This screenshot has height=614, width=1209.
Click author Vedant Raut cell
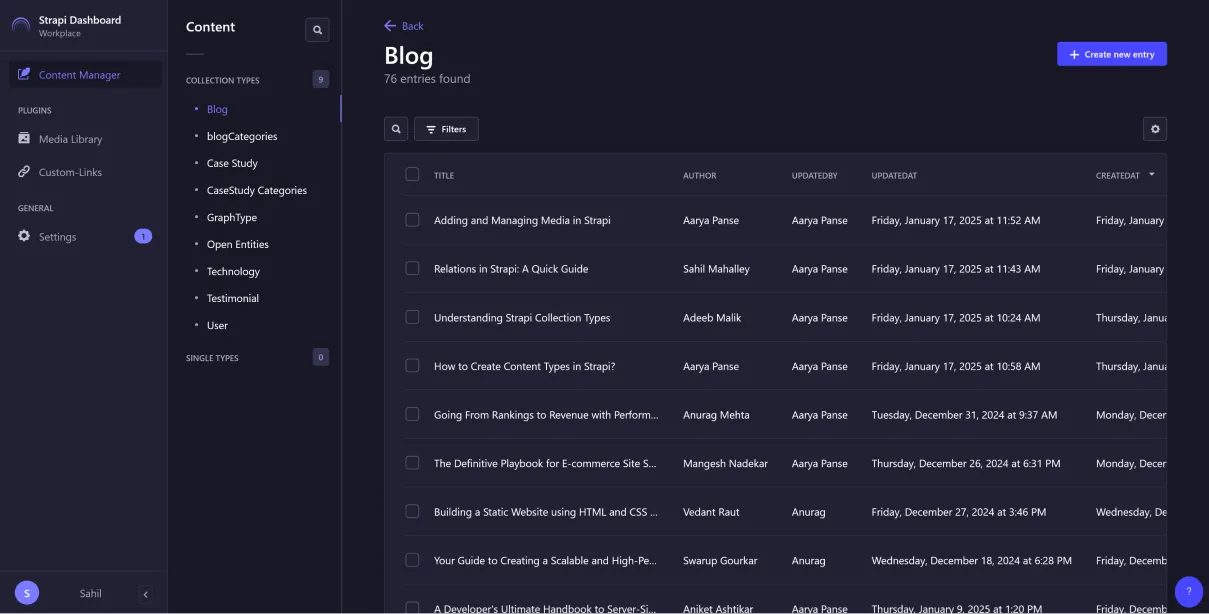[711, 512]
